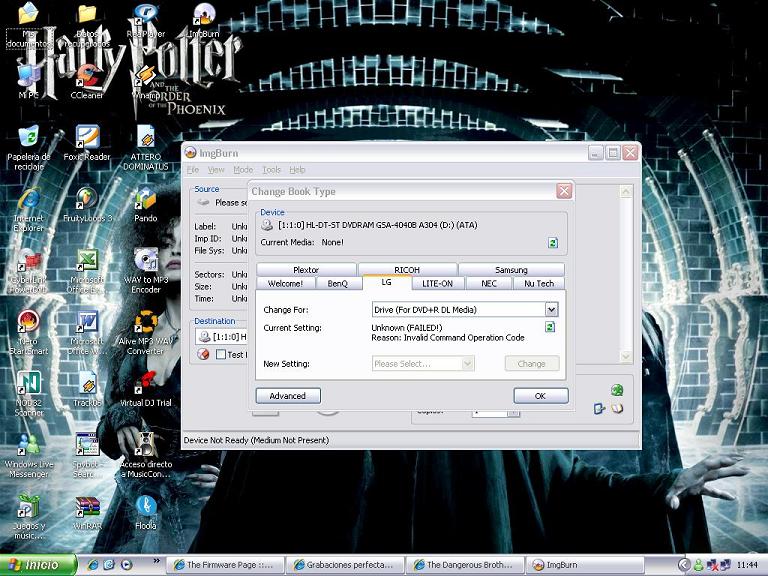Open the Inicio start menu
This screenshot has width=768, height=576.
pos(38,565)
